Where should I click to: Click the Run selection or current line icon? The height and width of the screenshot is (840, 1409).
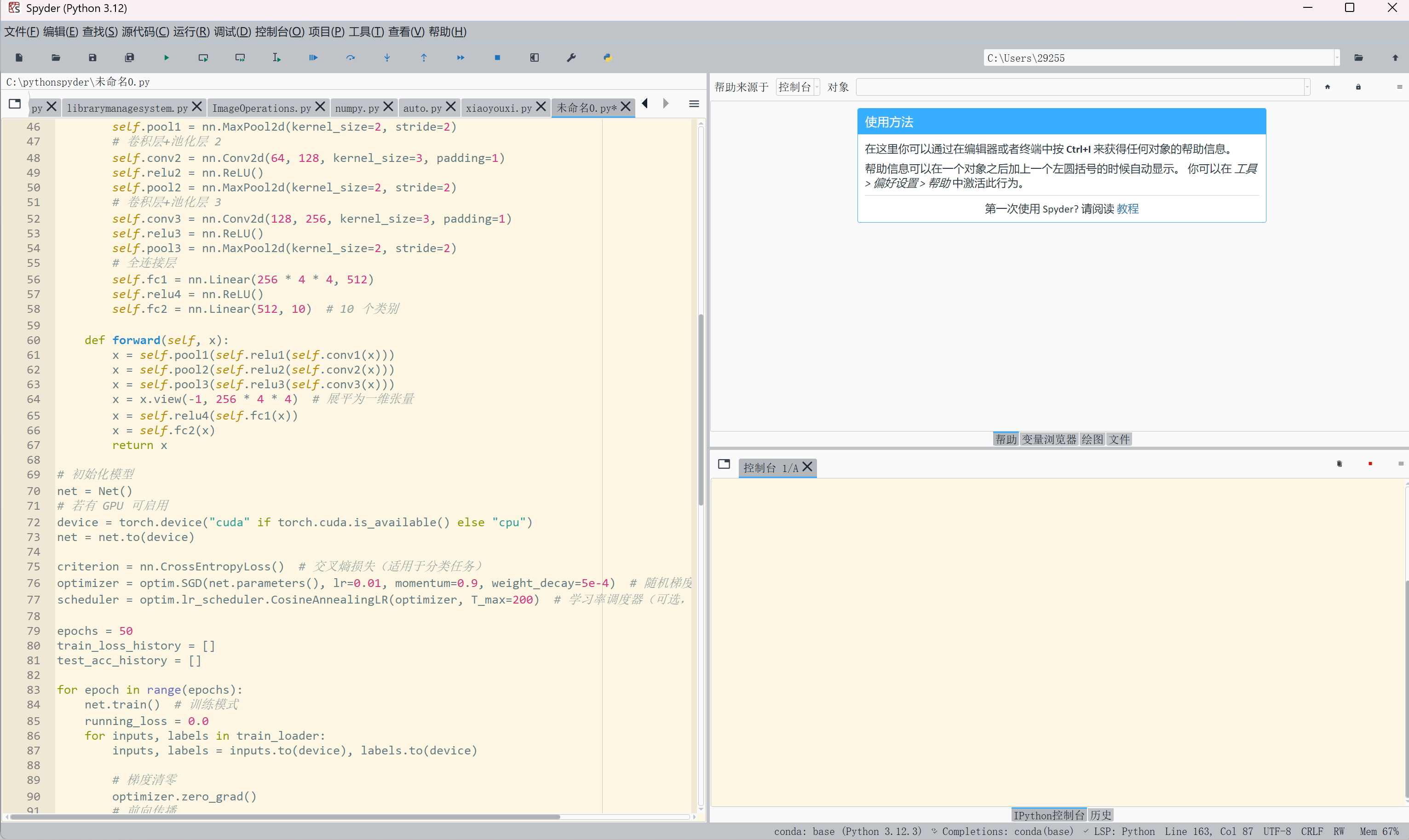tap(276, 58)
